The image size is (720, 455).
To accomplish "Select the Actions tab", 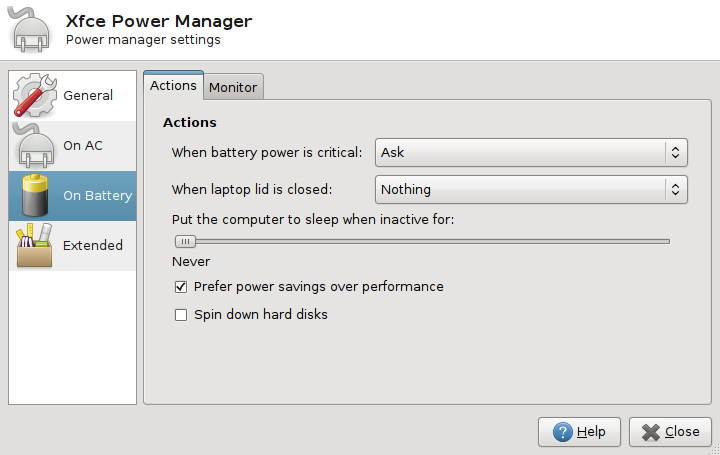I will [x=173, y=86].
